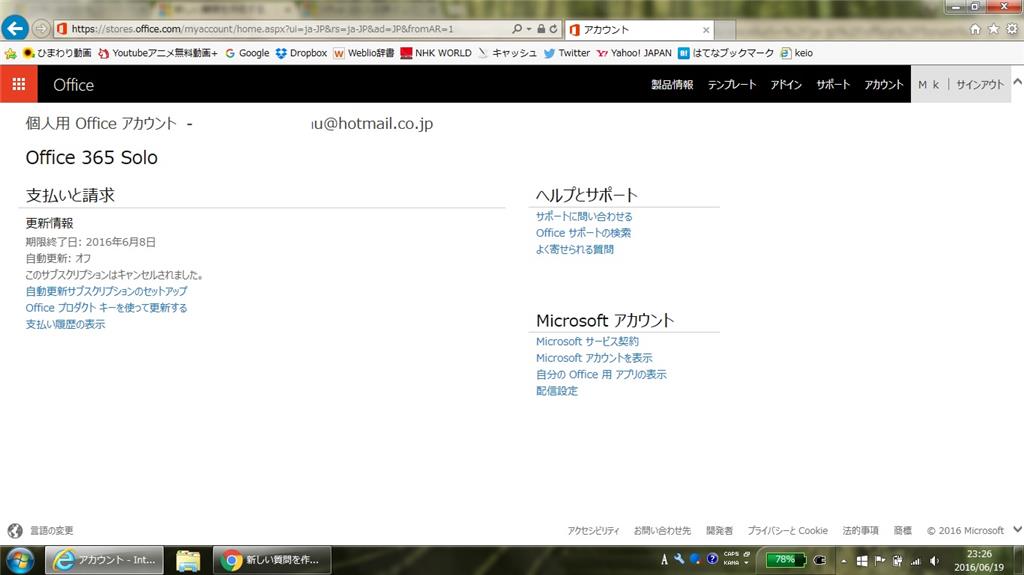This screenshot has height=575, width=1024.
Task: Click サインアウト to sign out
Action: pos(980,84)
